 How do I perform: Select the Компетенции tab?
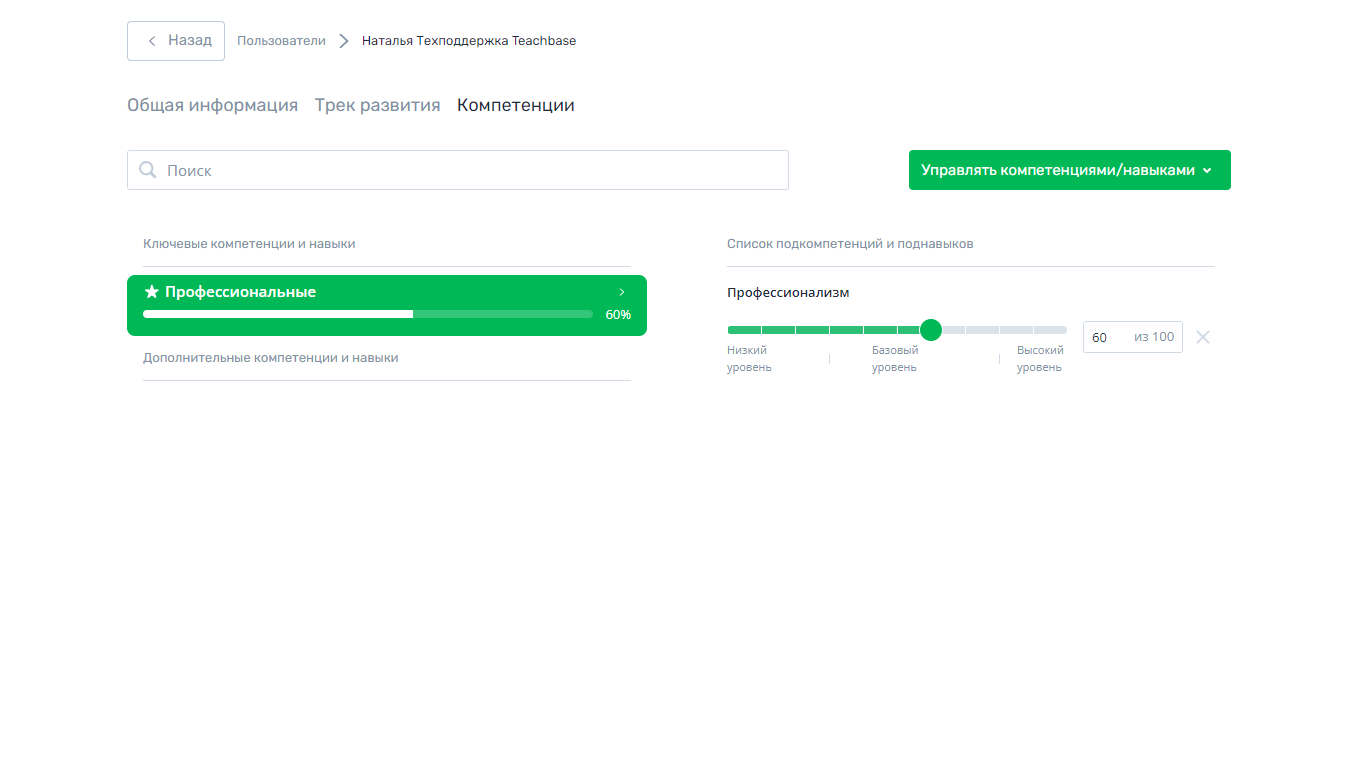[516, 105]
